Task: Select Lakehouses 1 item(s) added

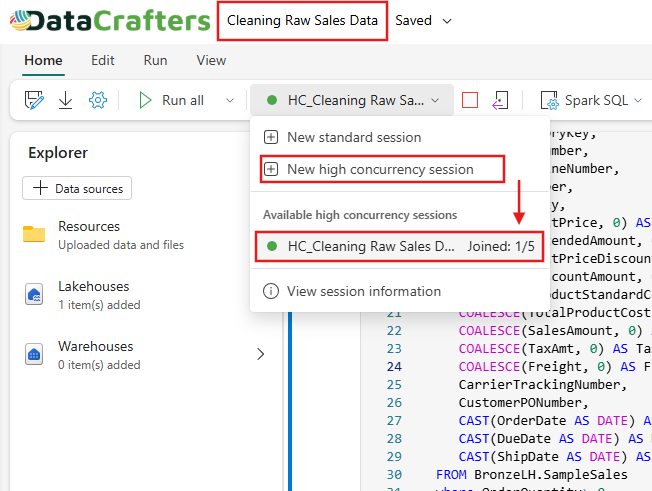Action: click(99, 295)
